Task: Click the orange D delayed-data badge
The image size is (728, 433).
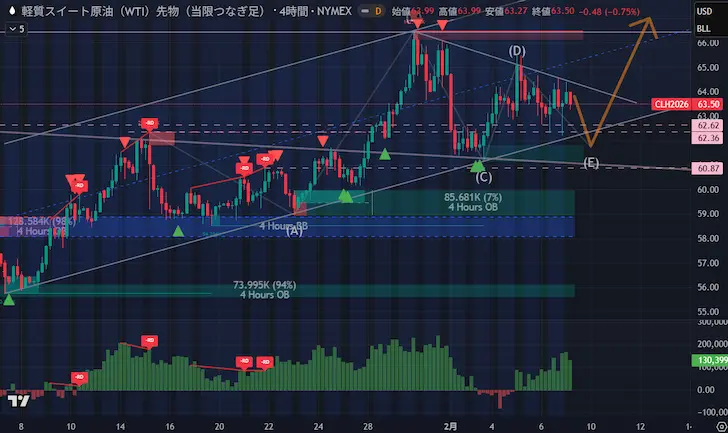Action: [379, 11]
